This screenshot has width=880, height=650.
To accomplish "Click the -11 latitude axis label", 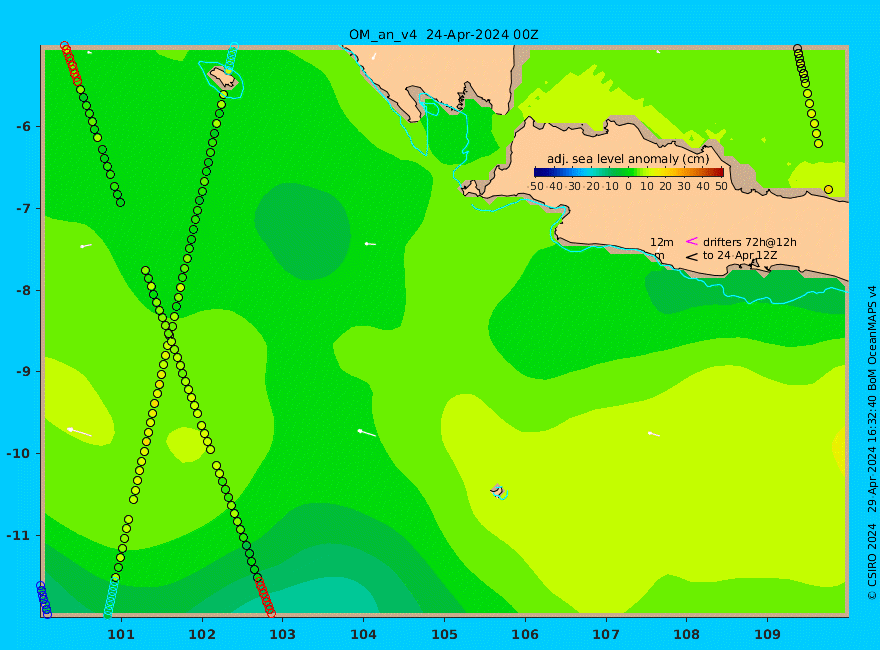I will [x=20, y=535].
